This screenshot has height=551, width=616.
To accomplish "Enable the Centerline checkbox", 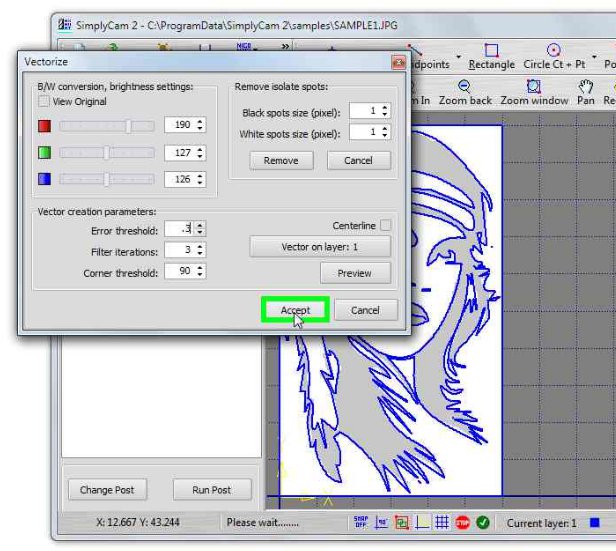I will coord(386,225).
